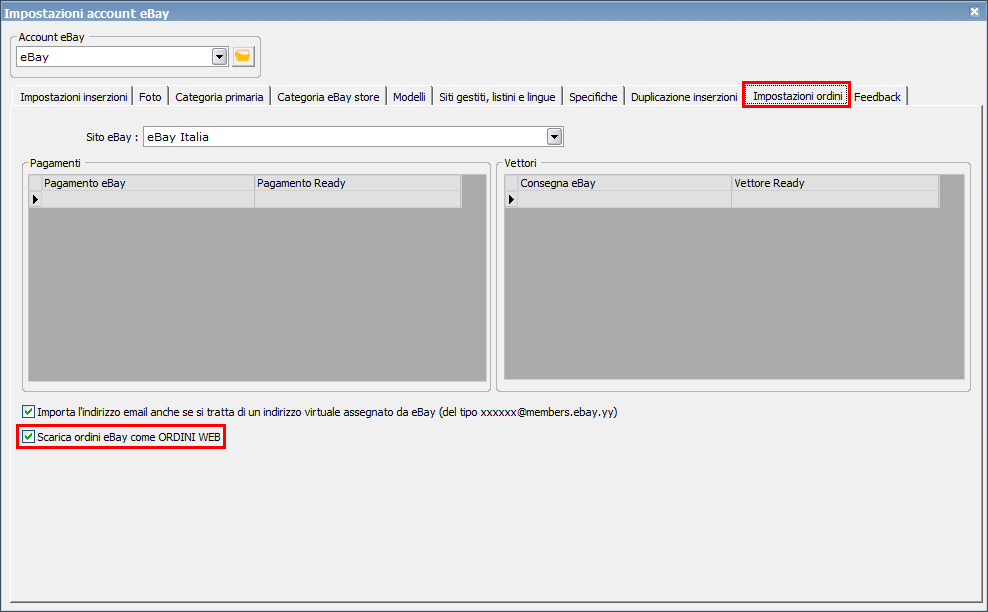Click the empty Pagamento eBay cell in first row
This screenshot has width=988, height=612.
[148, 199]
